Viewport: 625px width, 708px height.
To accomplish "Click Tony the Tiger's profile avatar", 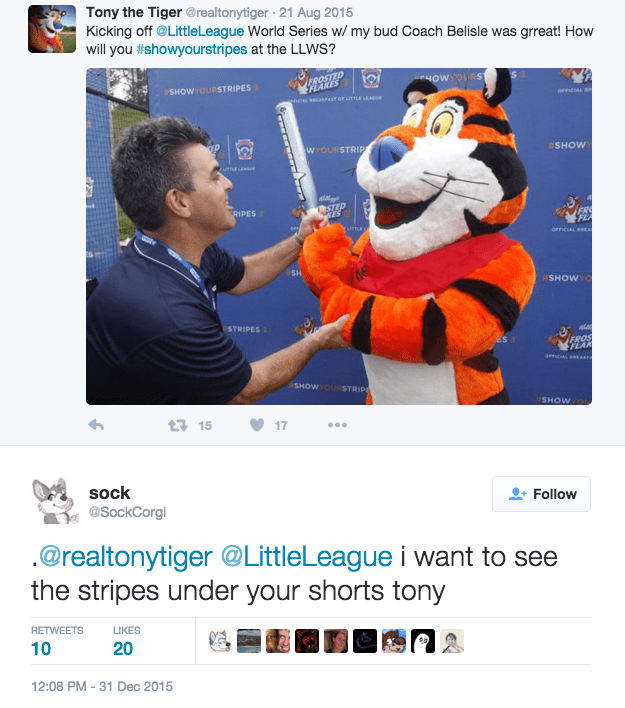I will 52,29.
